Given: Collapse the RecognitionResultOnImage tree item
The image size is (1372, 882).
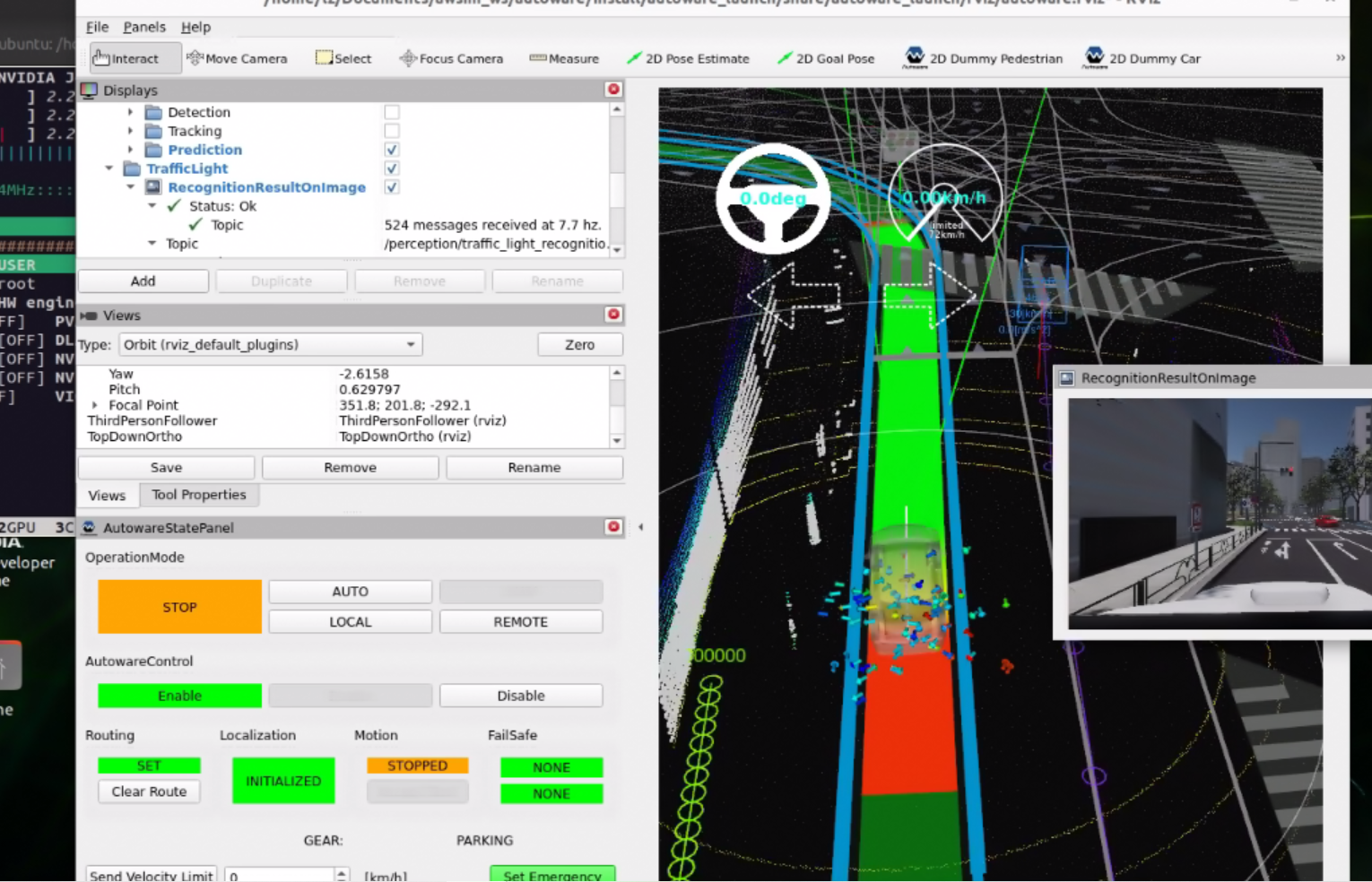Looking at the screenshot, I should [131, 187].
